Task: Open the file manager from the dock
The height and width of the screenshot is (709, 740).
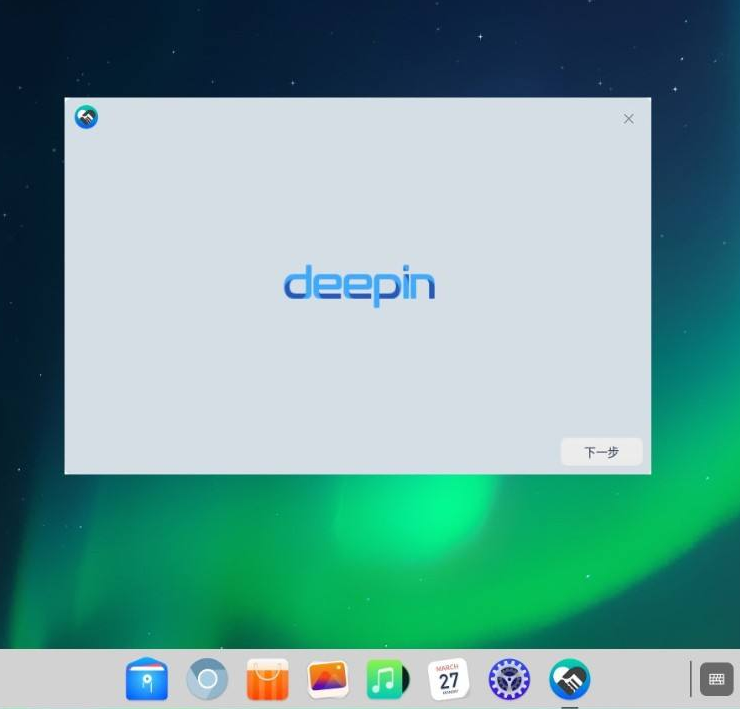Action: [147, 680]
